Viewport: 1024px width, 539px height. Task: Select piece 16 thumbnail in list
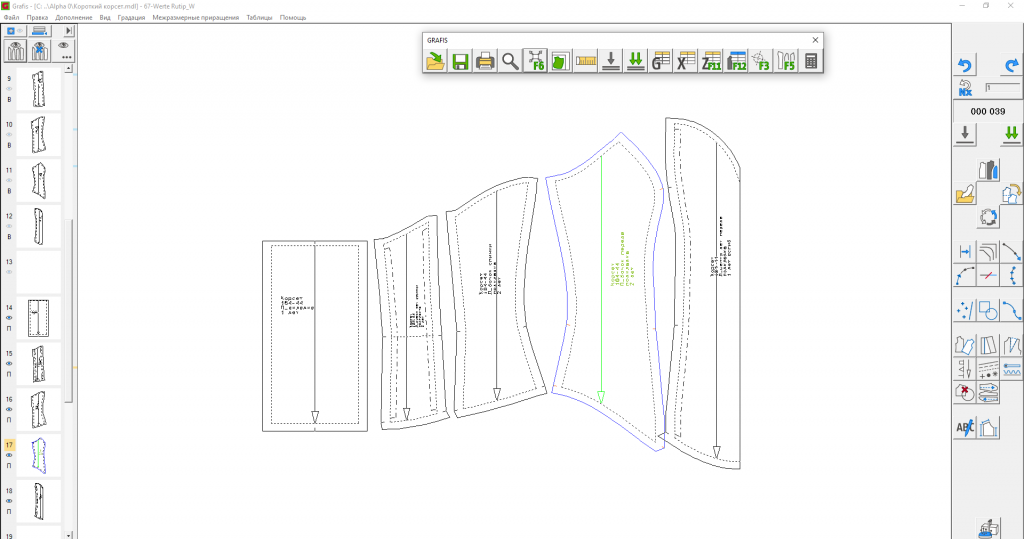(x=38, y=409)
